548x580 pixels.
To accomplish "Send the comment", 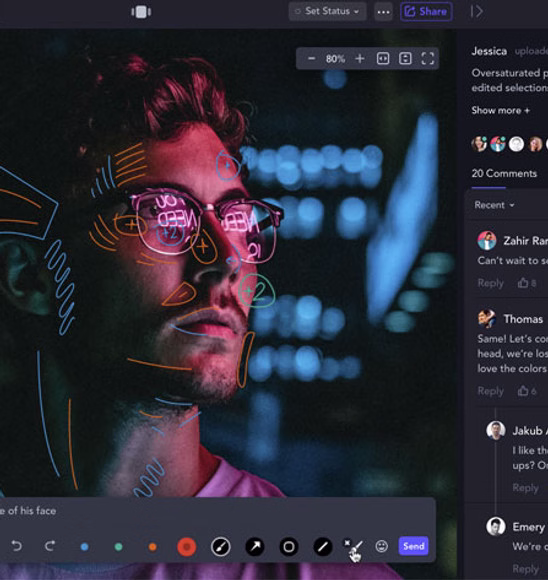I will (x=414, y=546).
